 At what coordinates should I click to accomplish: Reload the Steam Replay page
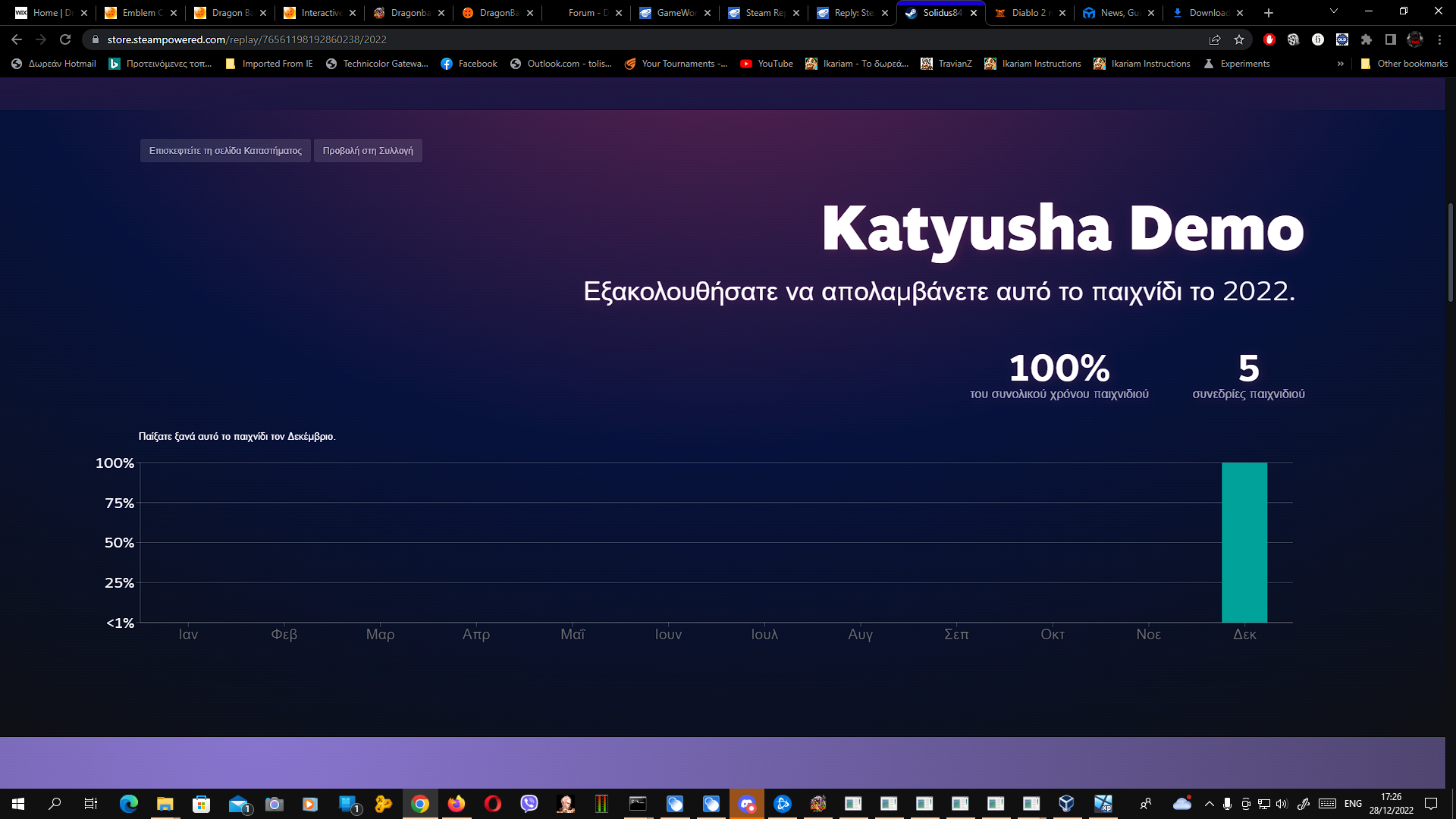(x=65, y=39)
